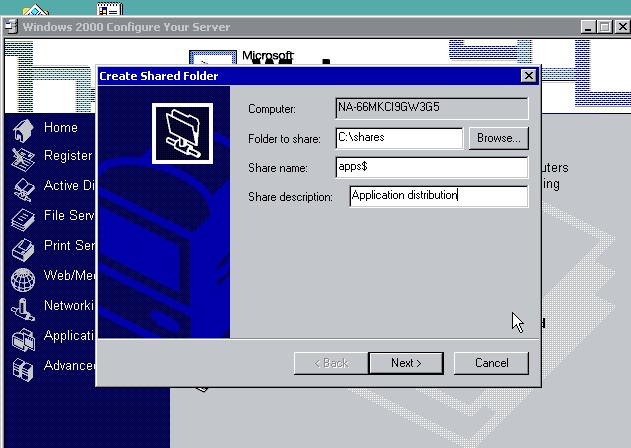Cancel the Create Shared Folder wizard
Image resolution: width=631 pixels, height=448 pixels.
(x=491, y=363)
